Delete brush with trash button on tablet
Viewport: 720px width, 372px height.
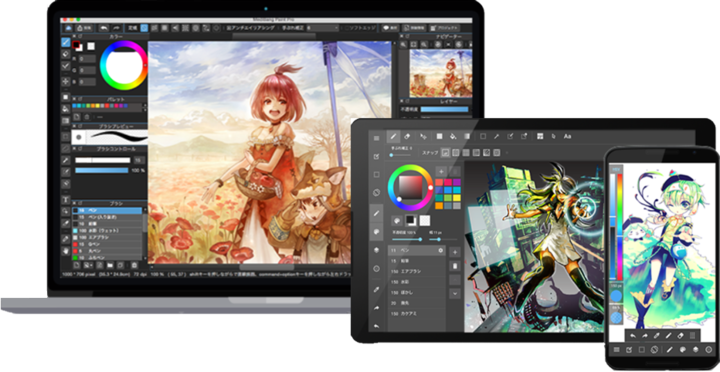[x=455, y=266]
